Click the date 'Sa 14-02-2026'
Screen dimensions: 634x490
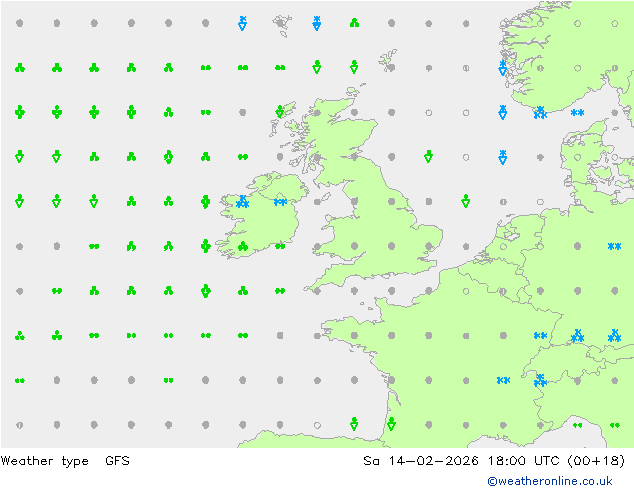point(421,460)
